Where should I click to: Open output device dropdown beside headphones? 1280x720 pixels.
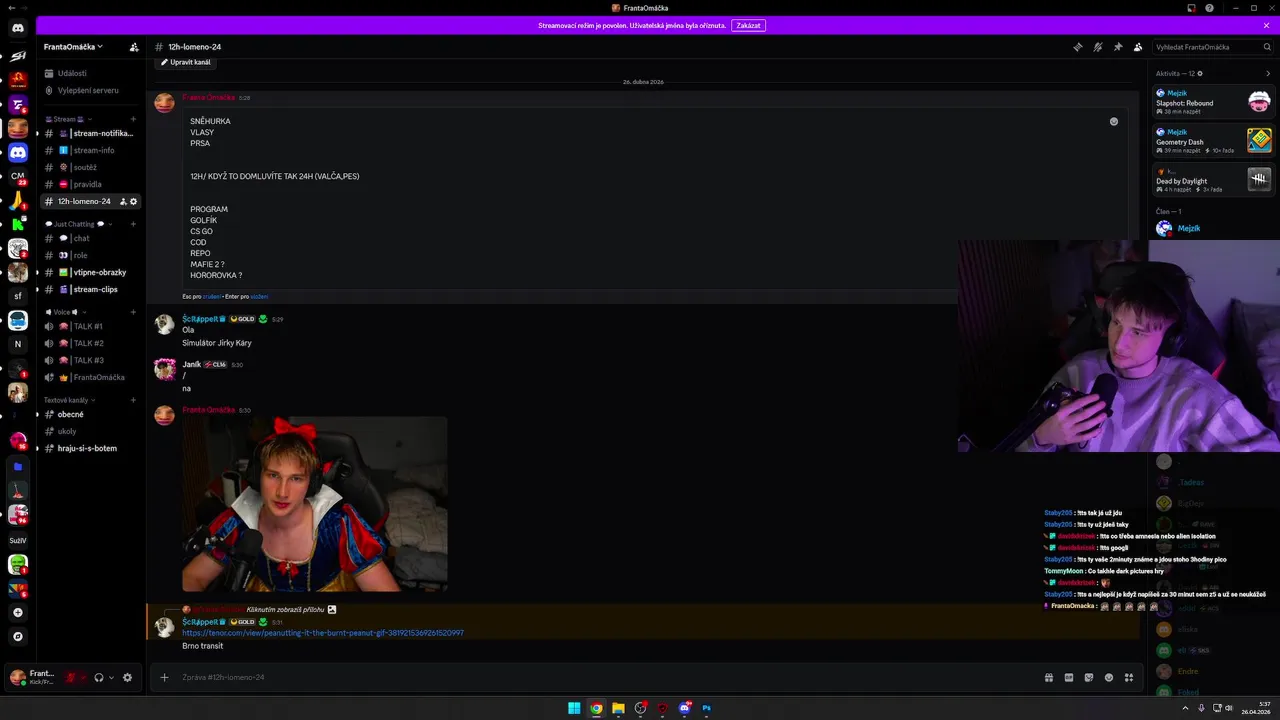point(111,677)
